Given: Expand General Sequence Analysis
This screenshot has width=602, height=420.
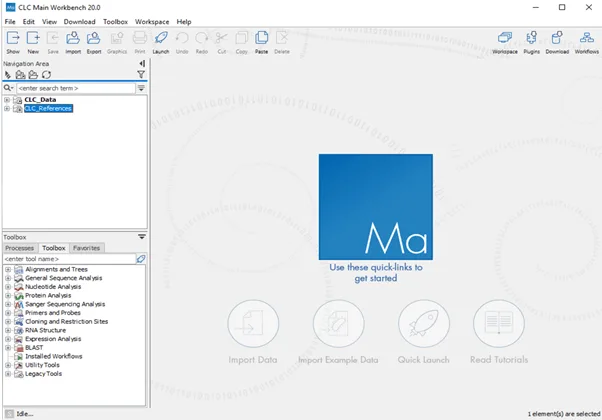Looking at the screenshot, I should 8,278.
